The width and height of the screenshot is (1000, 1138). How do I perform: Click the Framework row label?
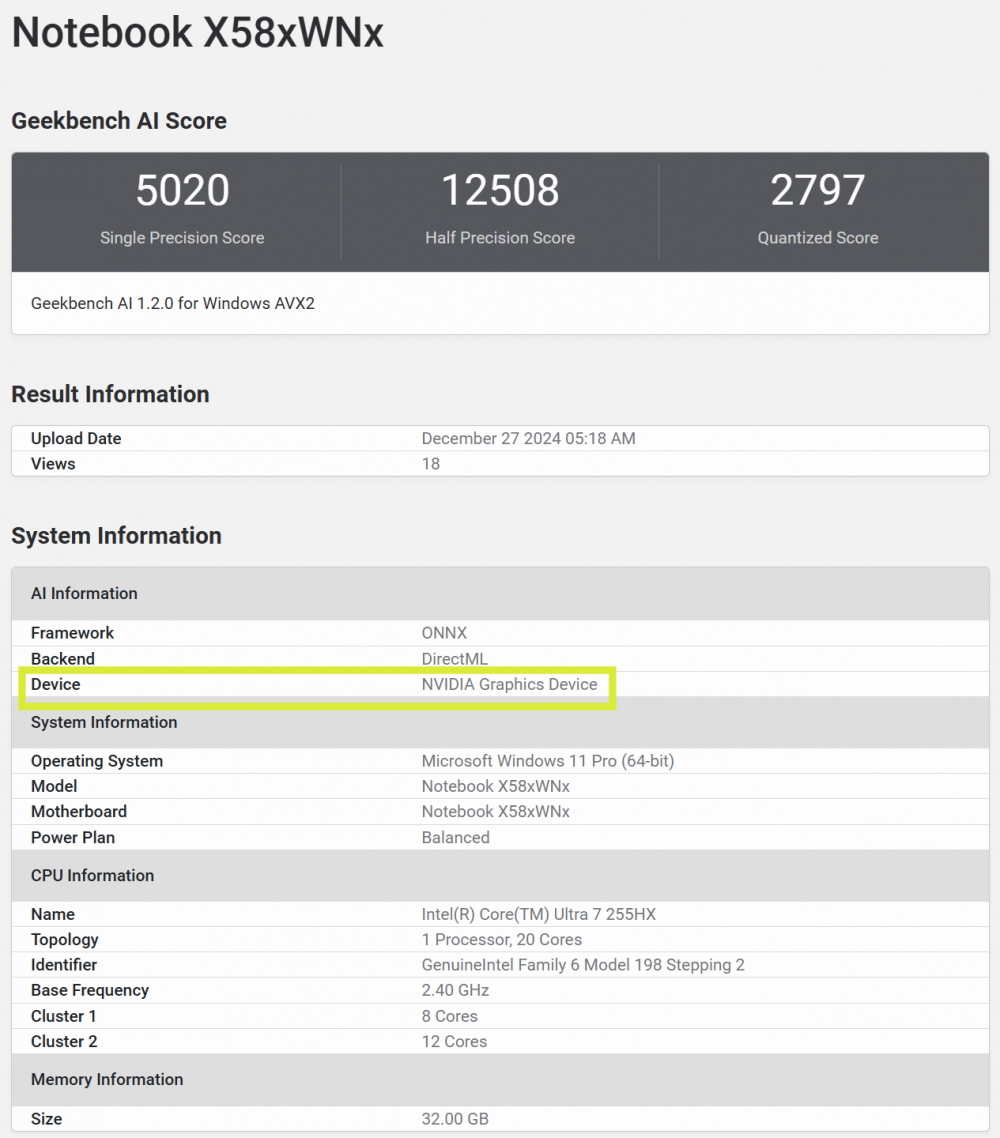click(73, 633)
